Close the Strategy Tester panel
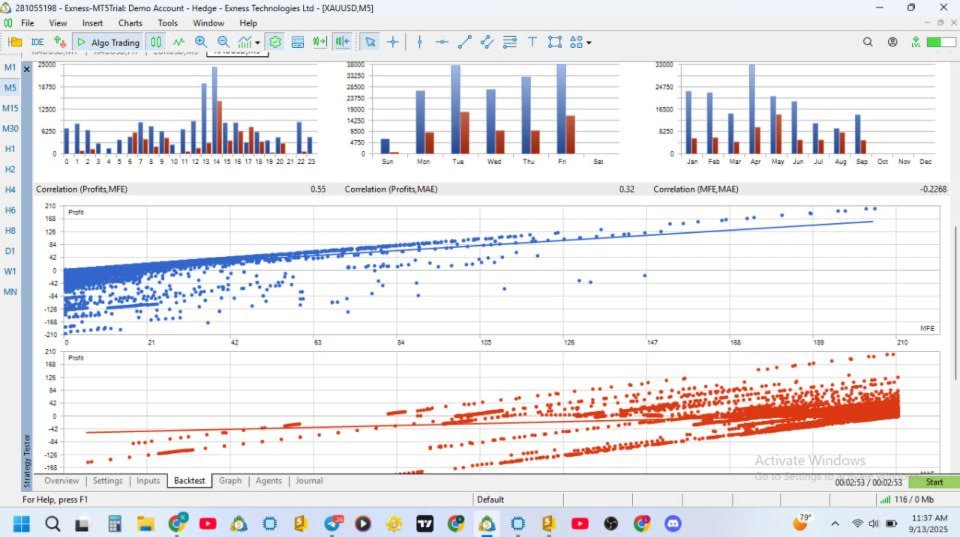Screen dimensions: 960x537 (26, 69)
